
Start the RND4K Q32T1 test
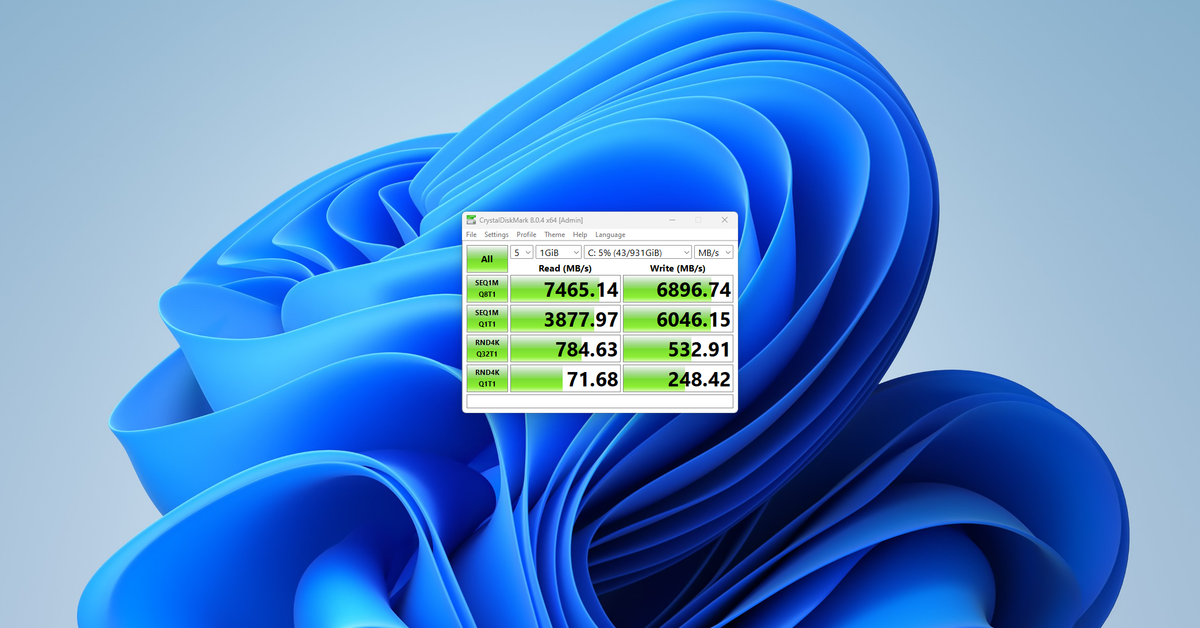487,349
